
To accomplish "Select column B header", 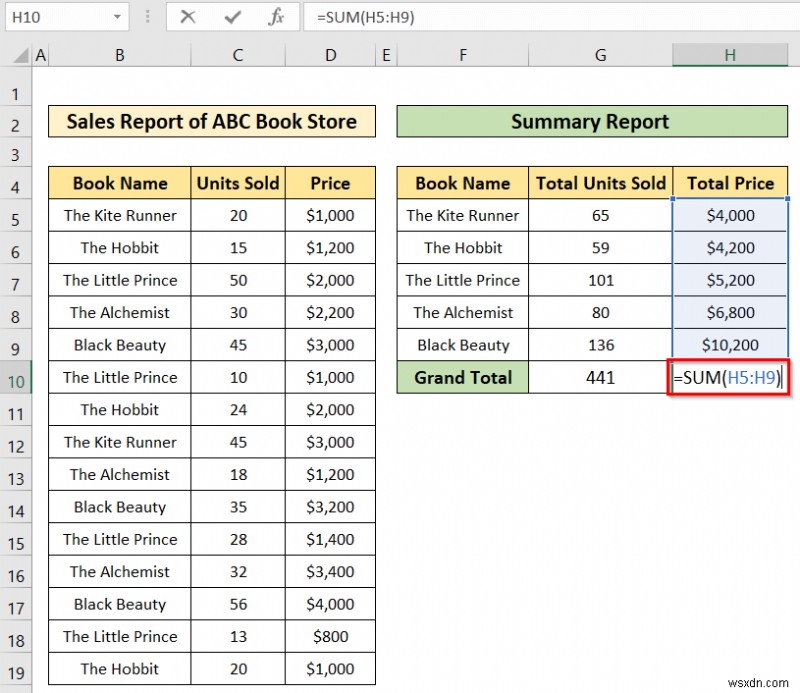I will 119,55.
